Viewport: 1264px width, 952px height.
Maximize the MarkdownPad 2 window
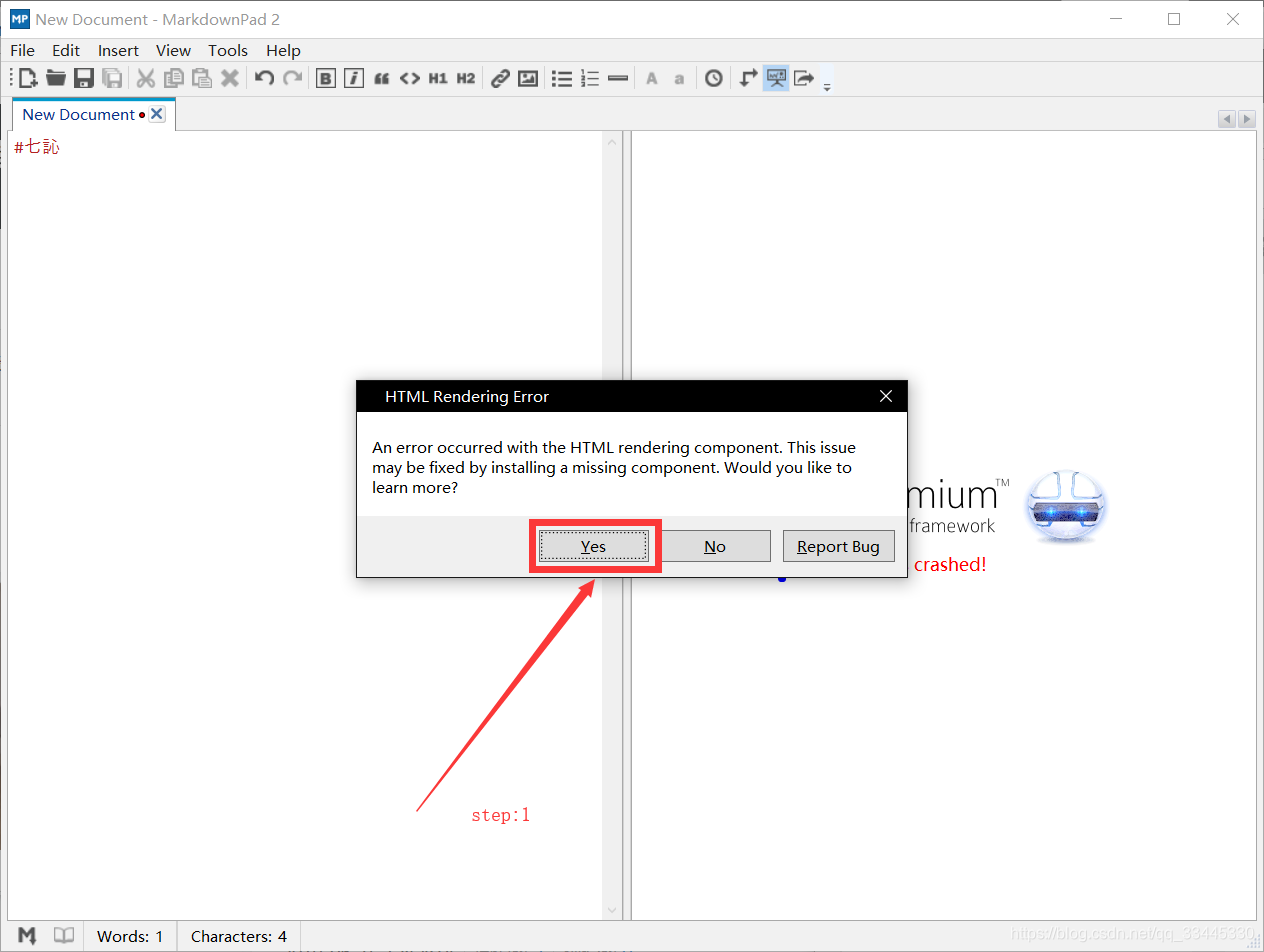click(x=1174, y=19)
